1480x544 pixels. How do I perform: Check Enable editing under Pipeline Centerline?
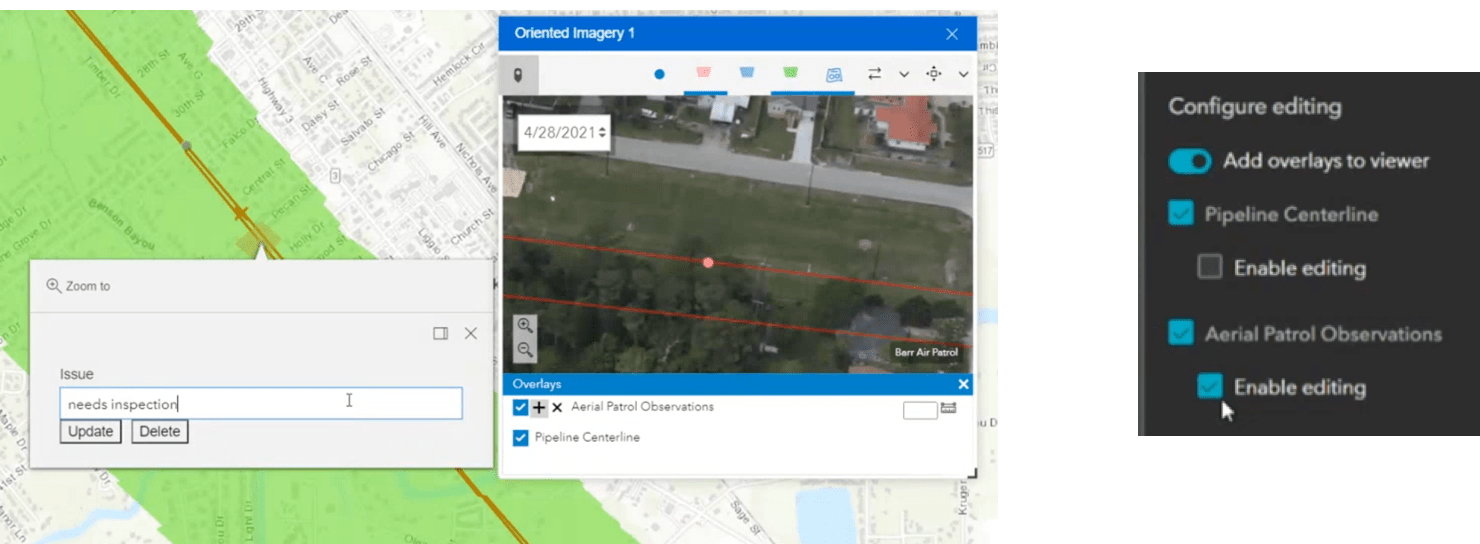pyautogui.click(x=1210, y=267)
